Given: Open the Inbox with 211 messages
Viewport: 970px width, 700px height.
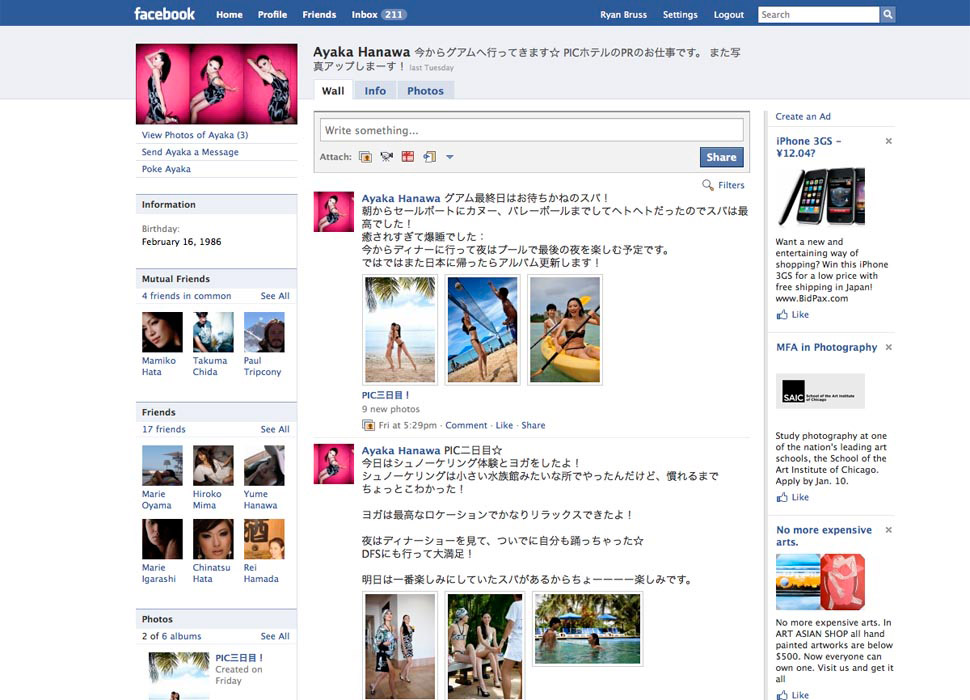Looking at the screenshot, I should (x=379, y=14).
